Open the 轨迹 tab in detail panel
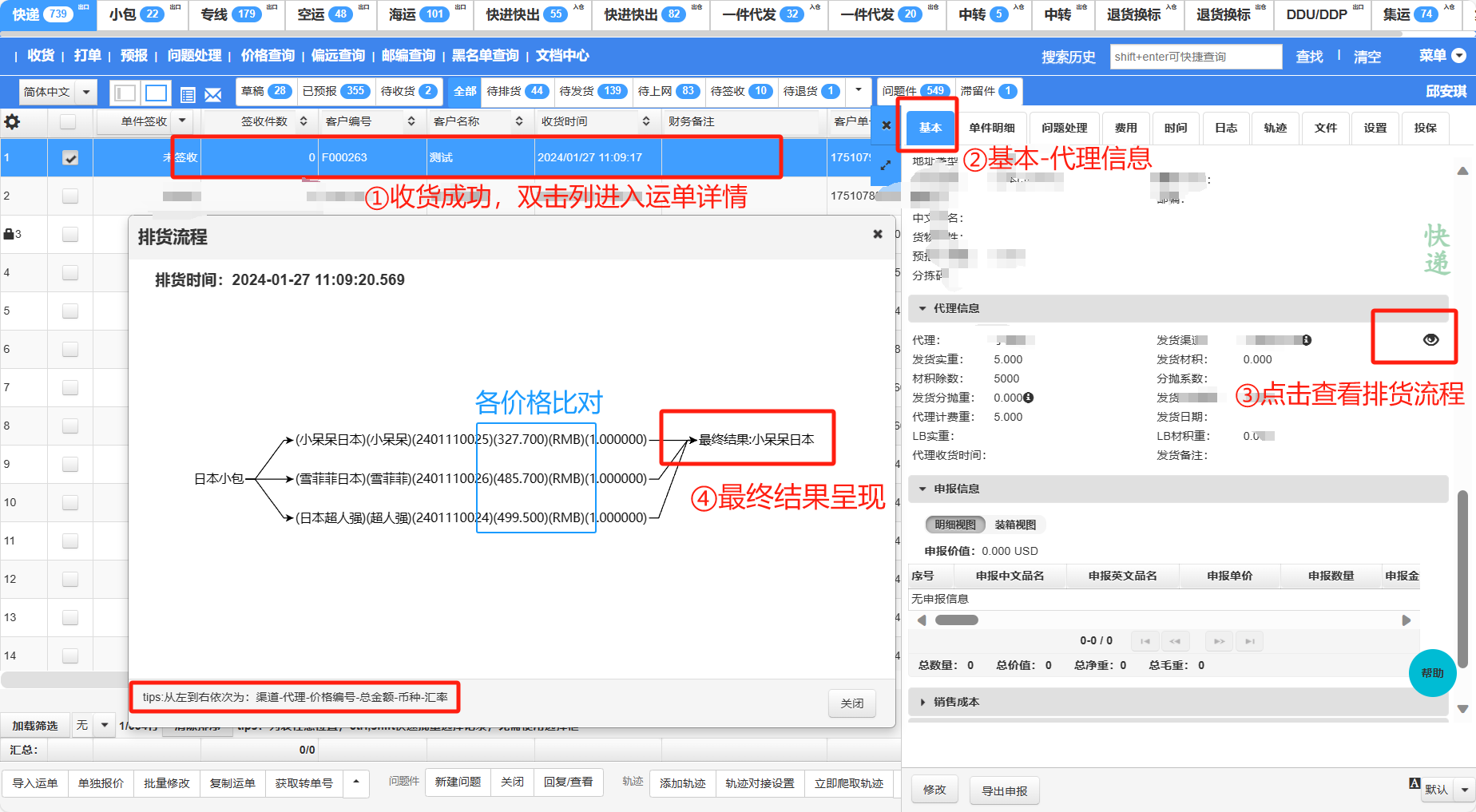Viewport: 1476px width, 812px height. coord(1275,128)
